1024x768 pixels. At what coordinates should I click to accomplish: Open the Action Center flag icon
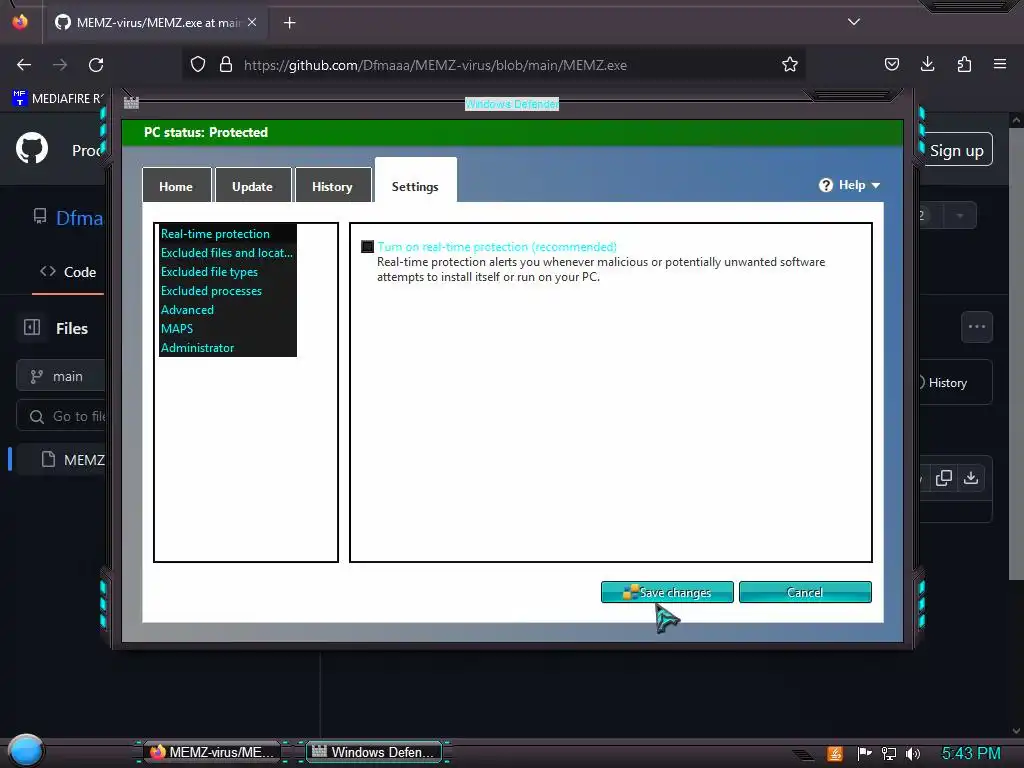tap(865, 754)
